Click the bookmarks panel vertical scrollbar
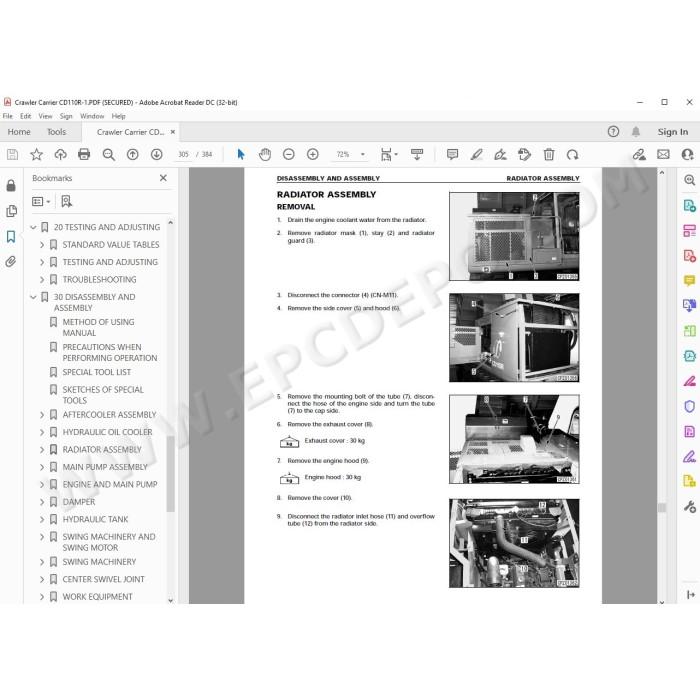 click(170, 473)
